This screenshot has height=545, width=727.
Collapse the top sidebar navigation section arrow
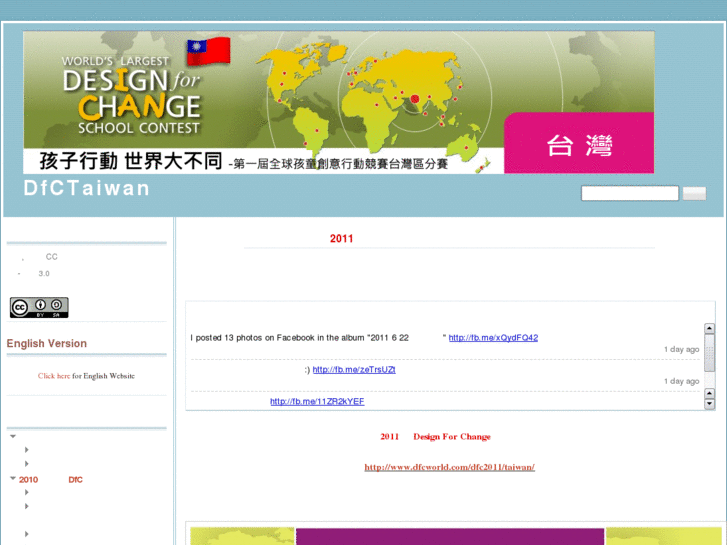point(13,436)
